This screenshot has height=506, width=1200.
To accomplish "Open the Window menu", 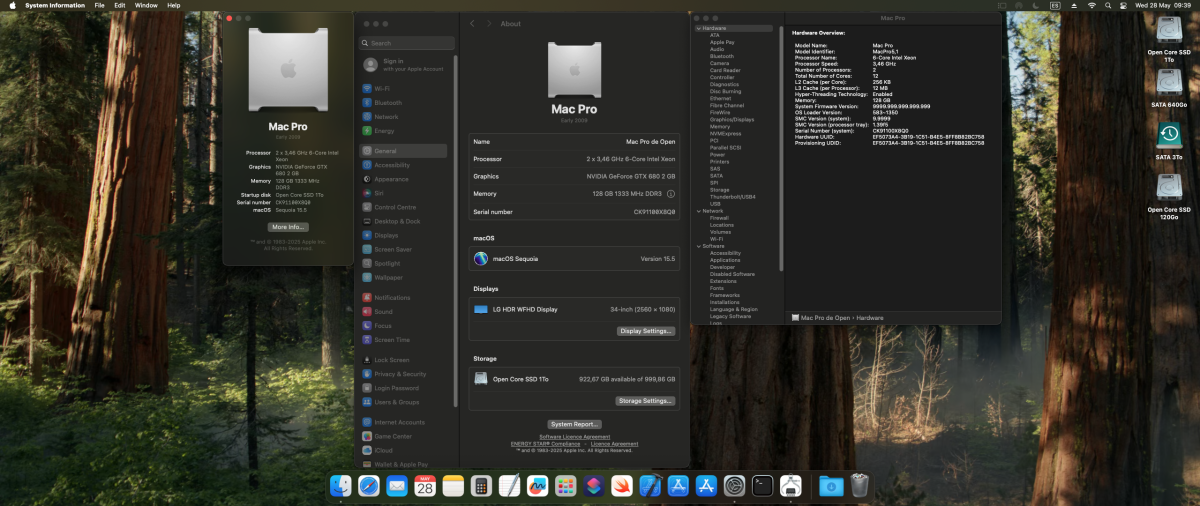I will (146, 5).
